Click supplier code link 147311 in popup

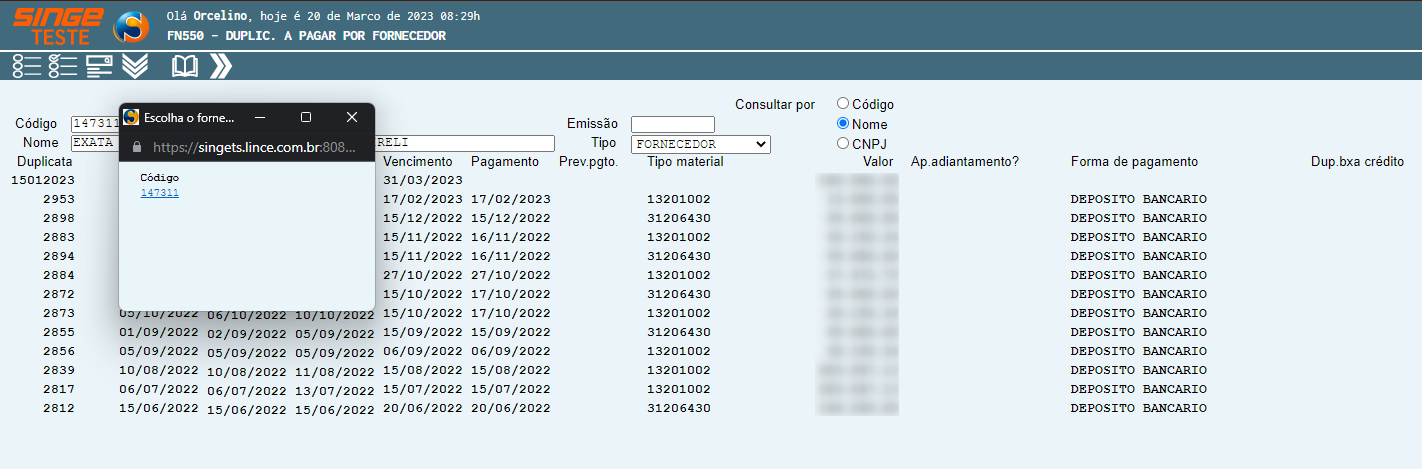point(160,193)
